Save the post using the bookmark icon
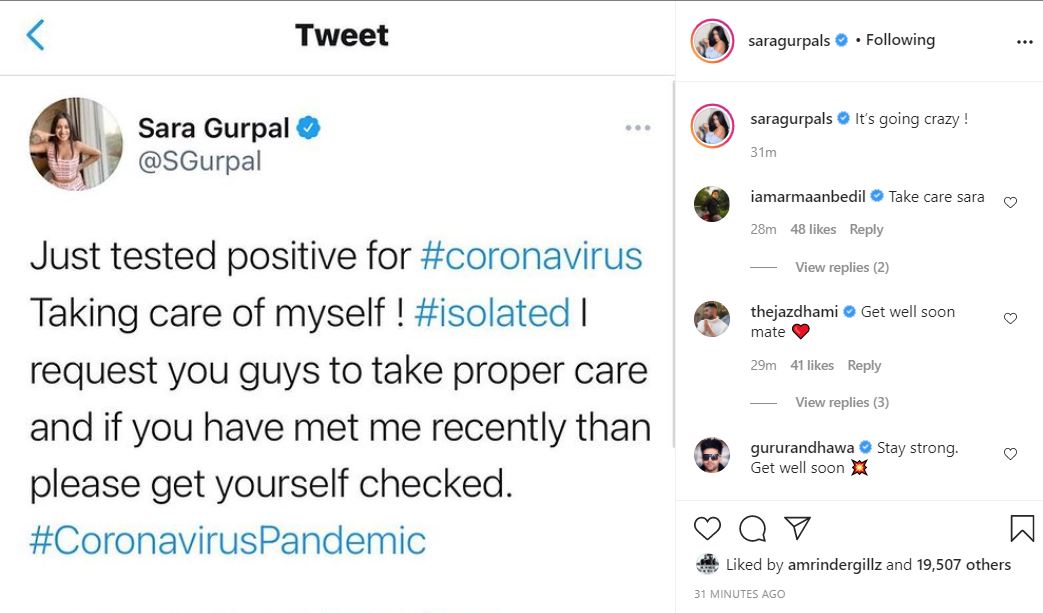The height and width of the screenshot is (613, 1043). coord(1022,527)
